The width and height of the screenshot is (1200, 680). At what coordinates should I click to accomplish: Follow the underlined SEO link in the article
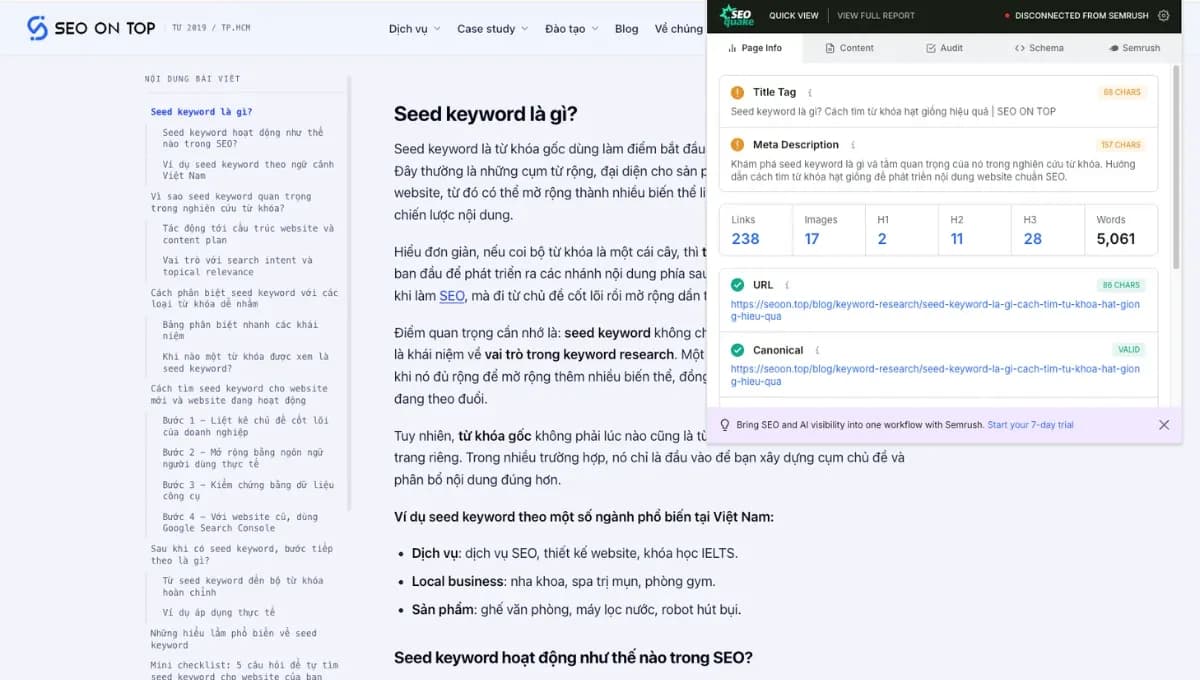point(452,296)
